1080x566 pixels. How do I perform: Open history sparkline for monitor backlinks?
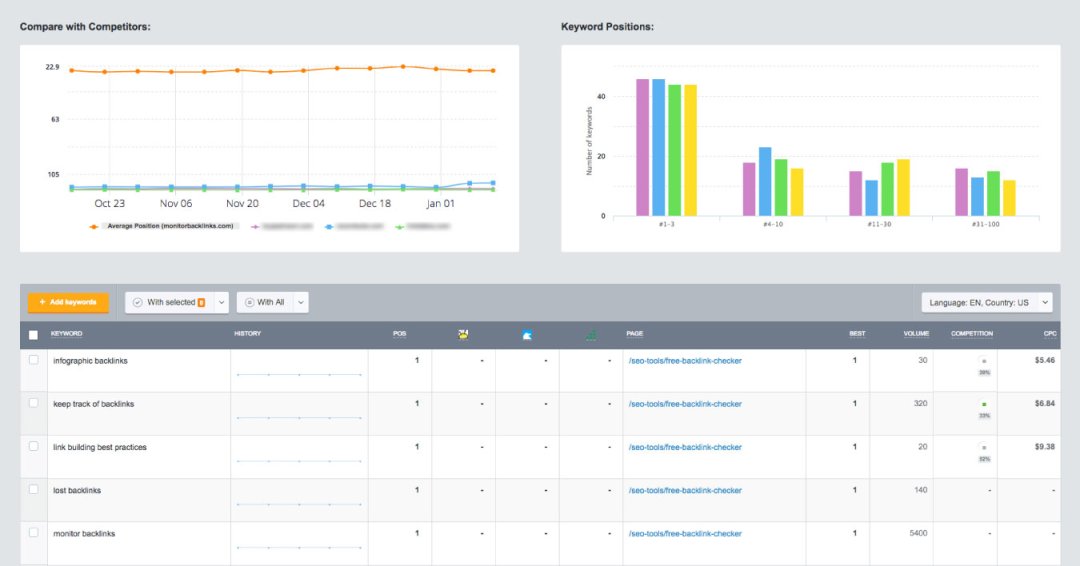298,547
